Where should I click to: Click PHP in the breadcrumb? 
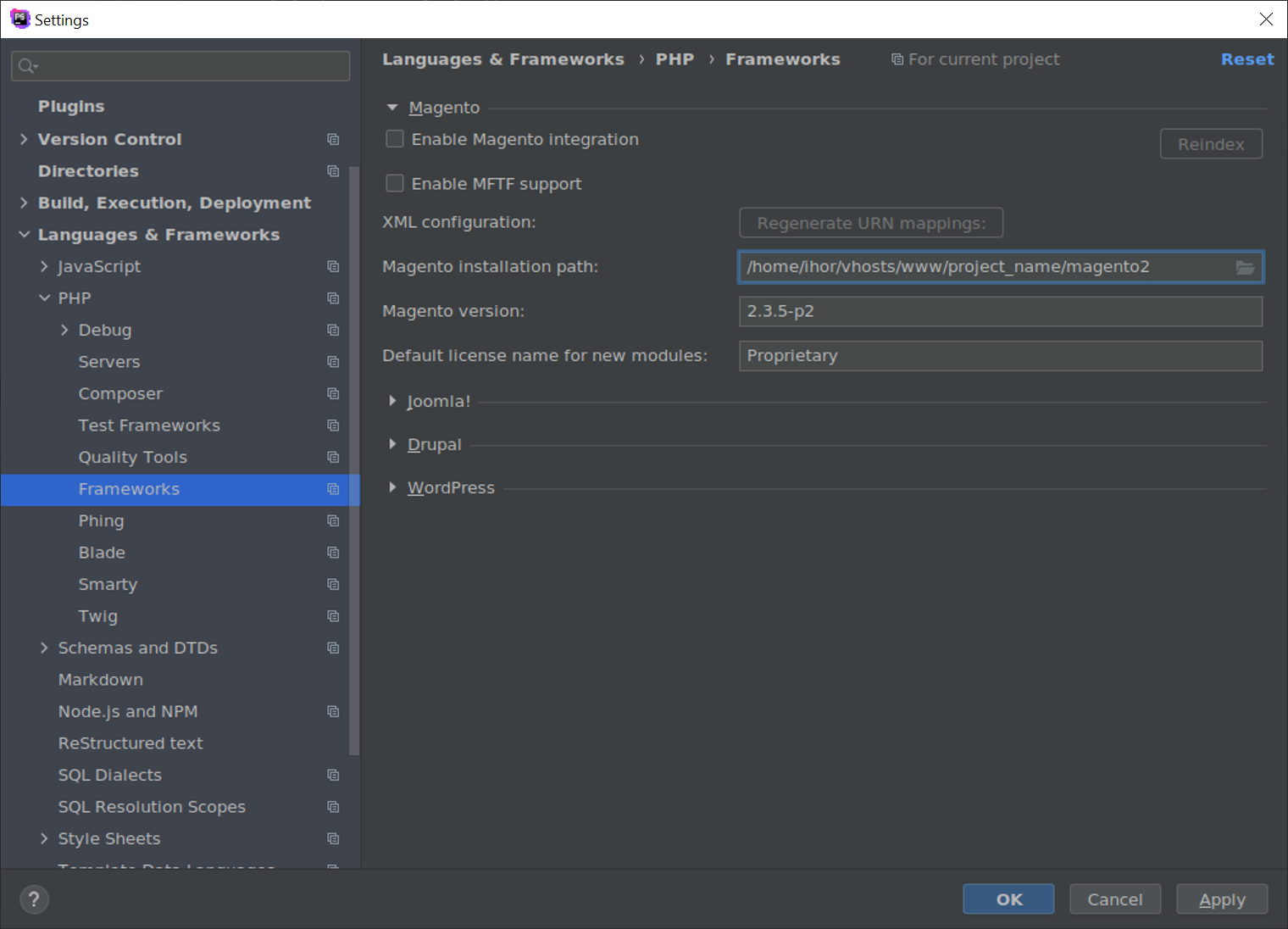[x=675, y=59]
